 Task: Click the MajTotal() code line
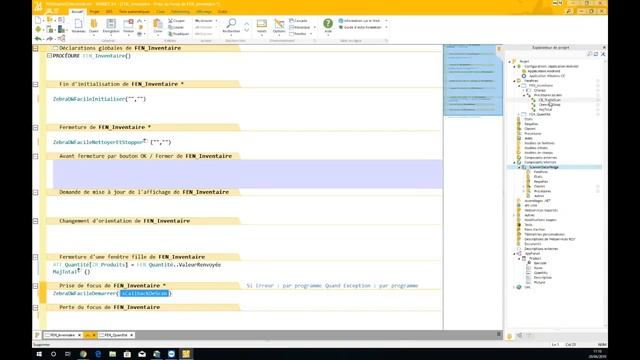point(71,271)
